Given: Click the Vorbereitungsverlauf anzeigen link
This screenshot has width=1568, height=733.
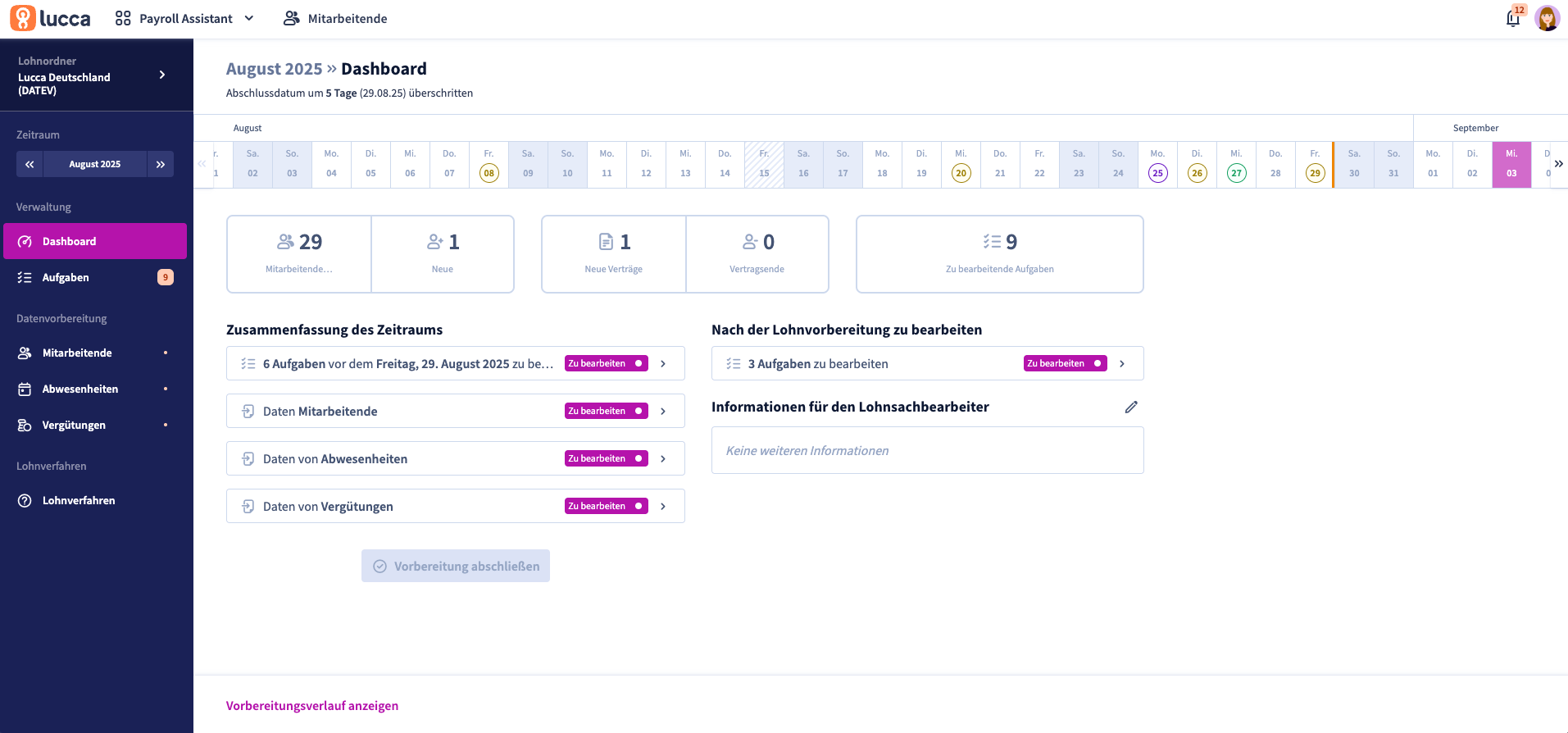Looking at the screenshot, I should [312, 706].
